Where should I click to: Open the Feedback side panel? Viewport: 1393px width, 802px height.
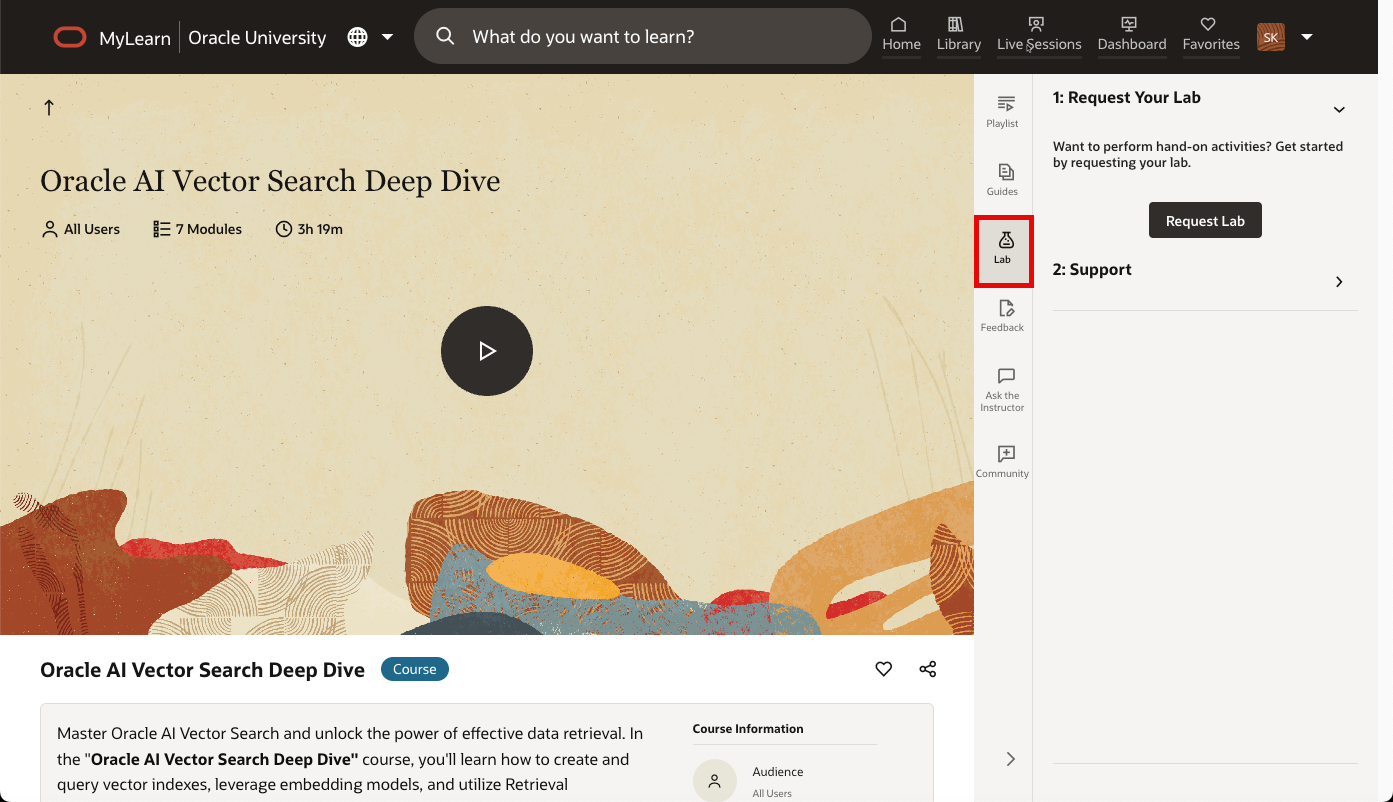pos(1002,315)
